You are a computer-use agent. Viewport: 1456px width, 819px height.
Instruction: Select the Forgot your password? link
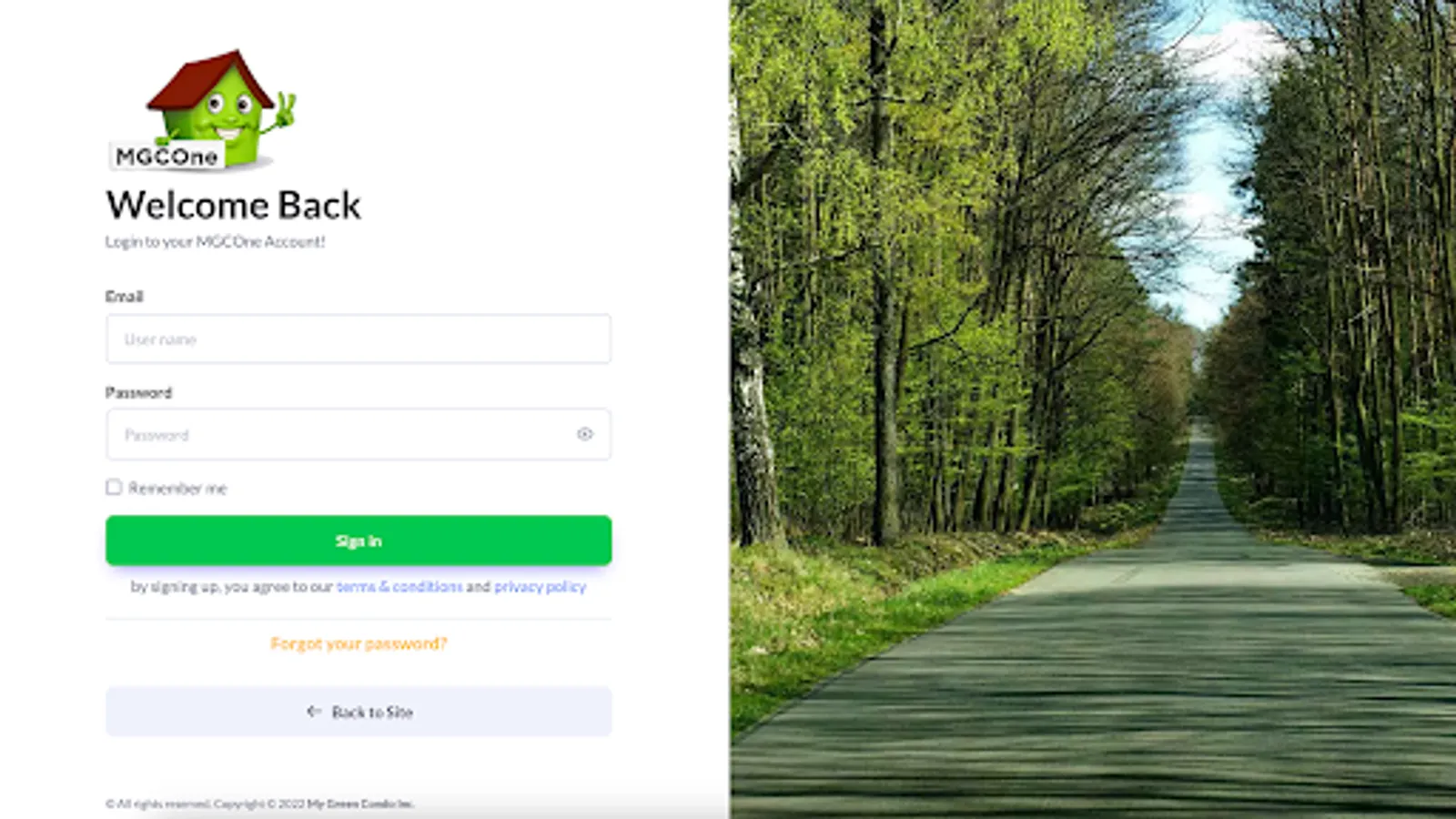[359, 643]
